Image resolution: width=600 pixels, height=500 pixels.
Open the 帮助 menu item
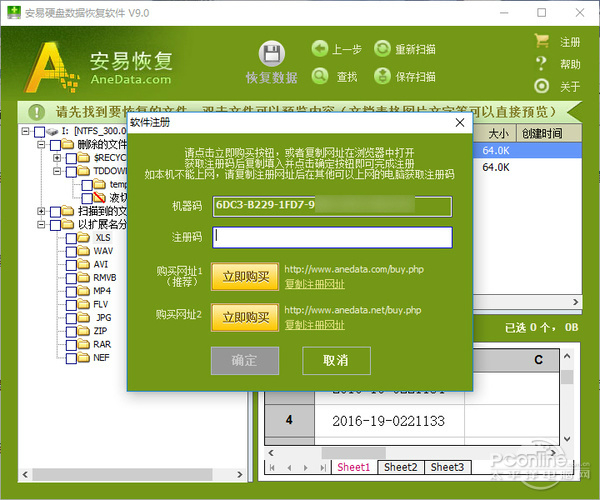(x=570, y=64)
